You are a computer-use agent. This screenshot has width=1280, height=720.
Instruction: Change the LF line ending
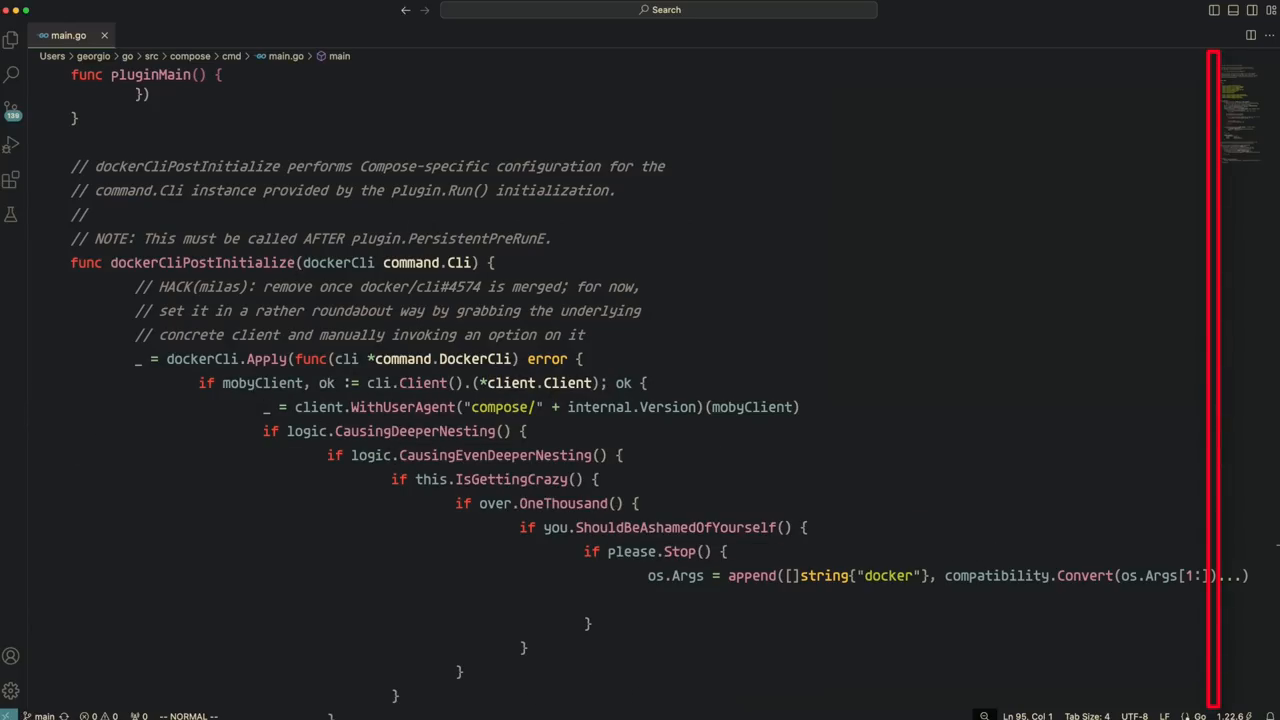pos(1164,716)
